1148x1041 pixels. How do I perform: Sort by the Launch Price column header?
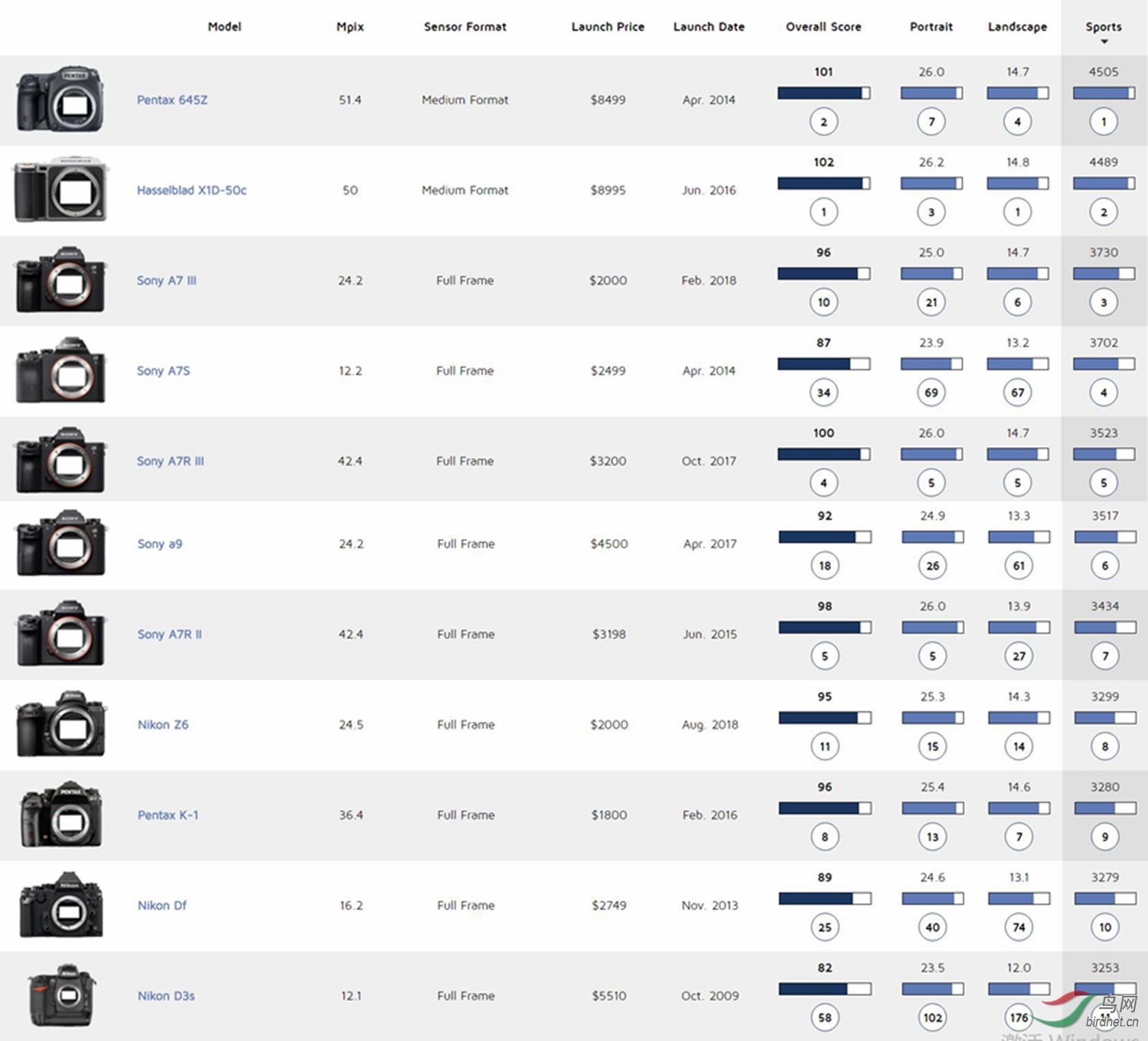click(x=608, y=27)
